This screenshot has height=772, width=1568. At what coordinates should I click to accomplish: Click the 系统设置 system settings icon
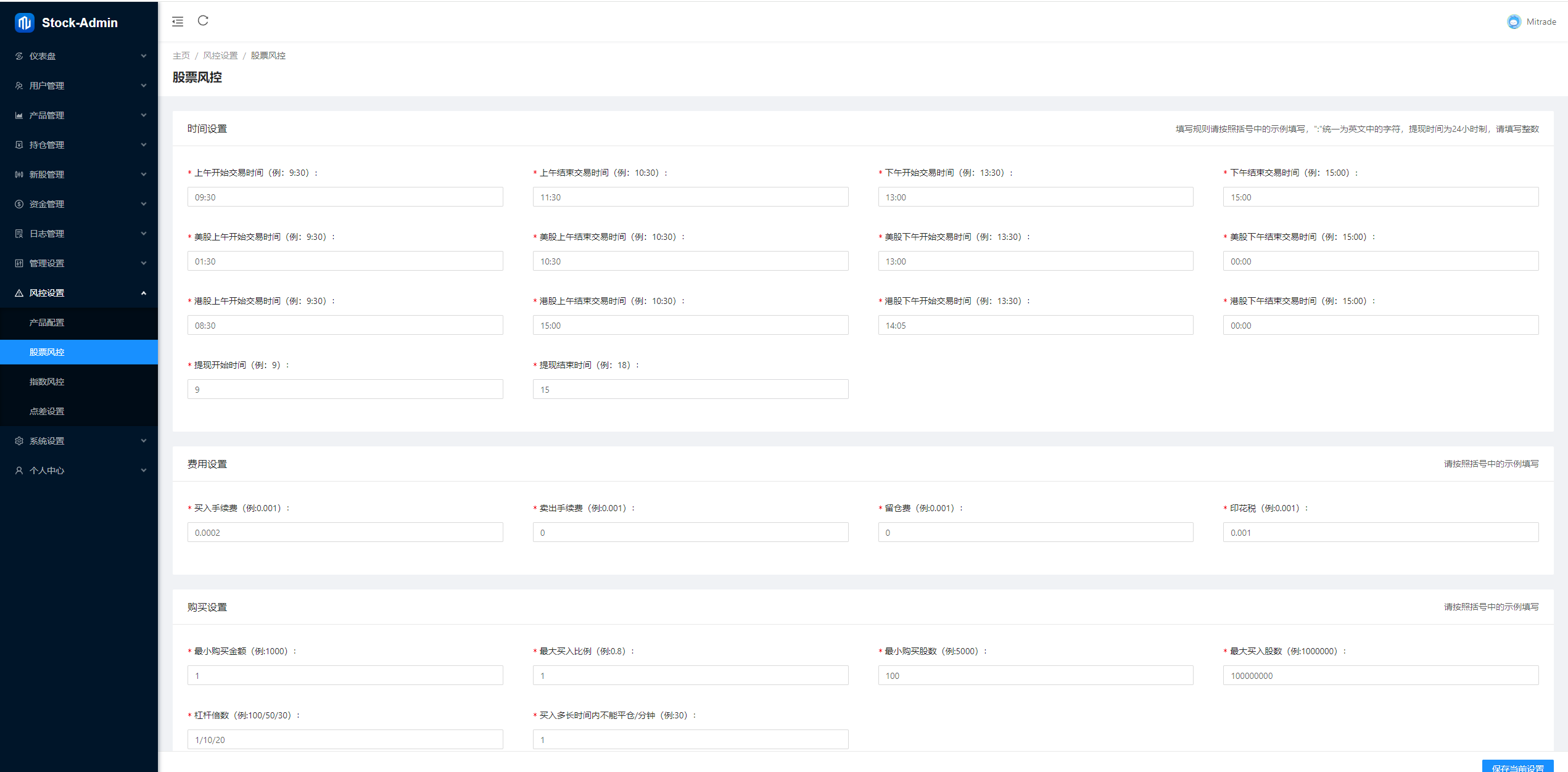click(x=19, y=440)
